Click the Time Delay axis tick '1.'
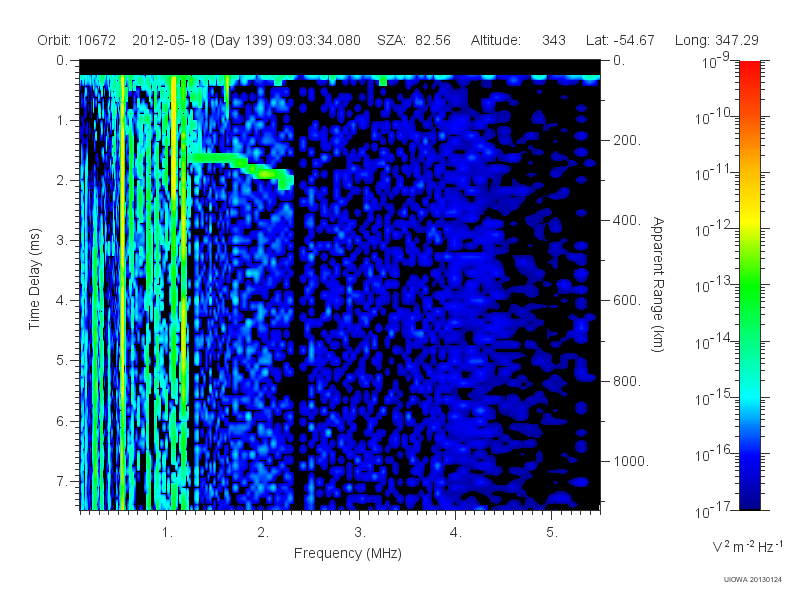The image size is (800, 600). click(62, 120)
